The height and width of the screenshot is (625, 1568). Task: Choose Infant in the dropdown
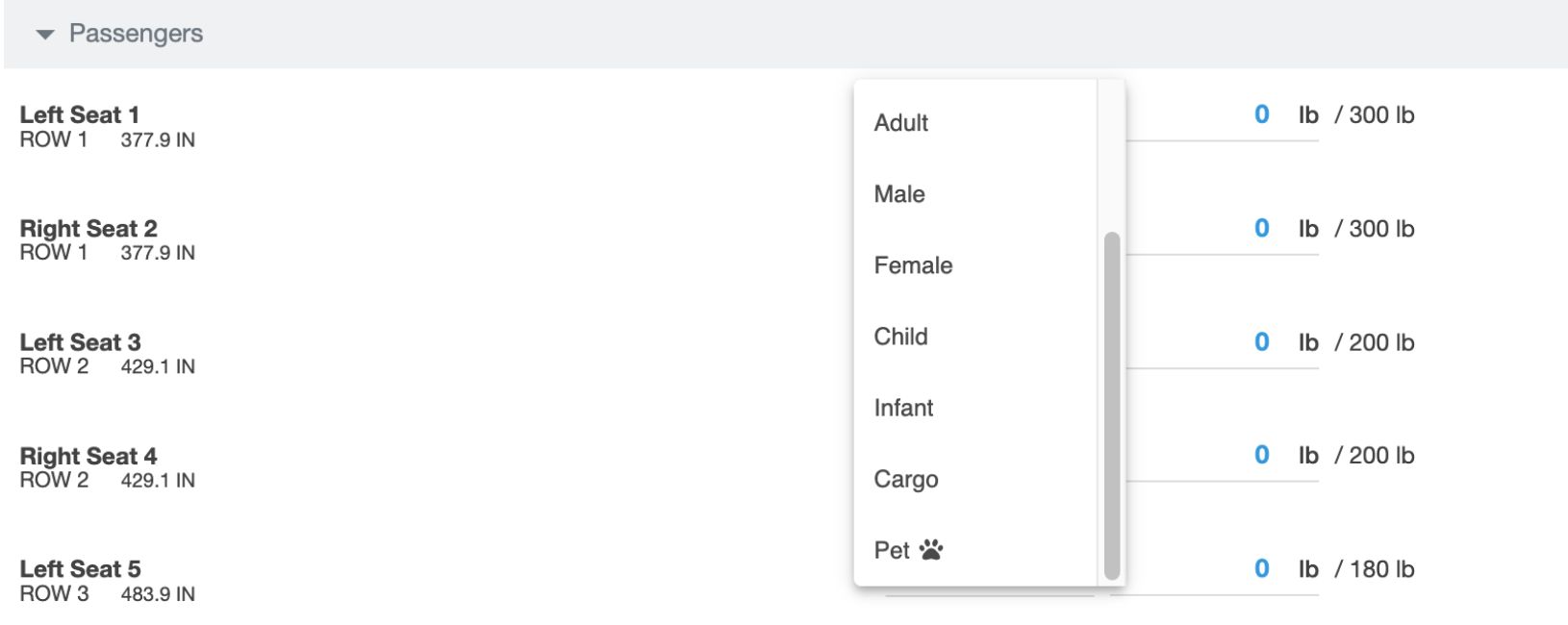[x=903, y=408]
